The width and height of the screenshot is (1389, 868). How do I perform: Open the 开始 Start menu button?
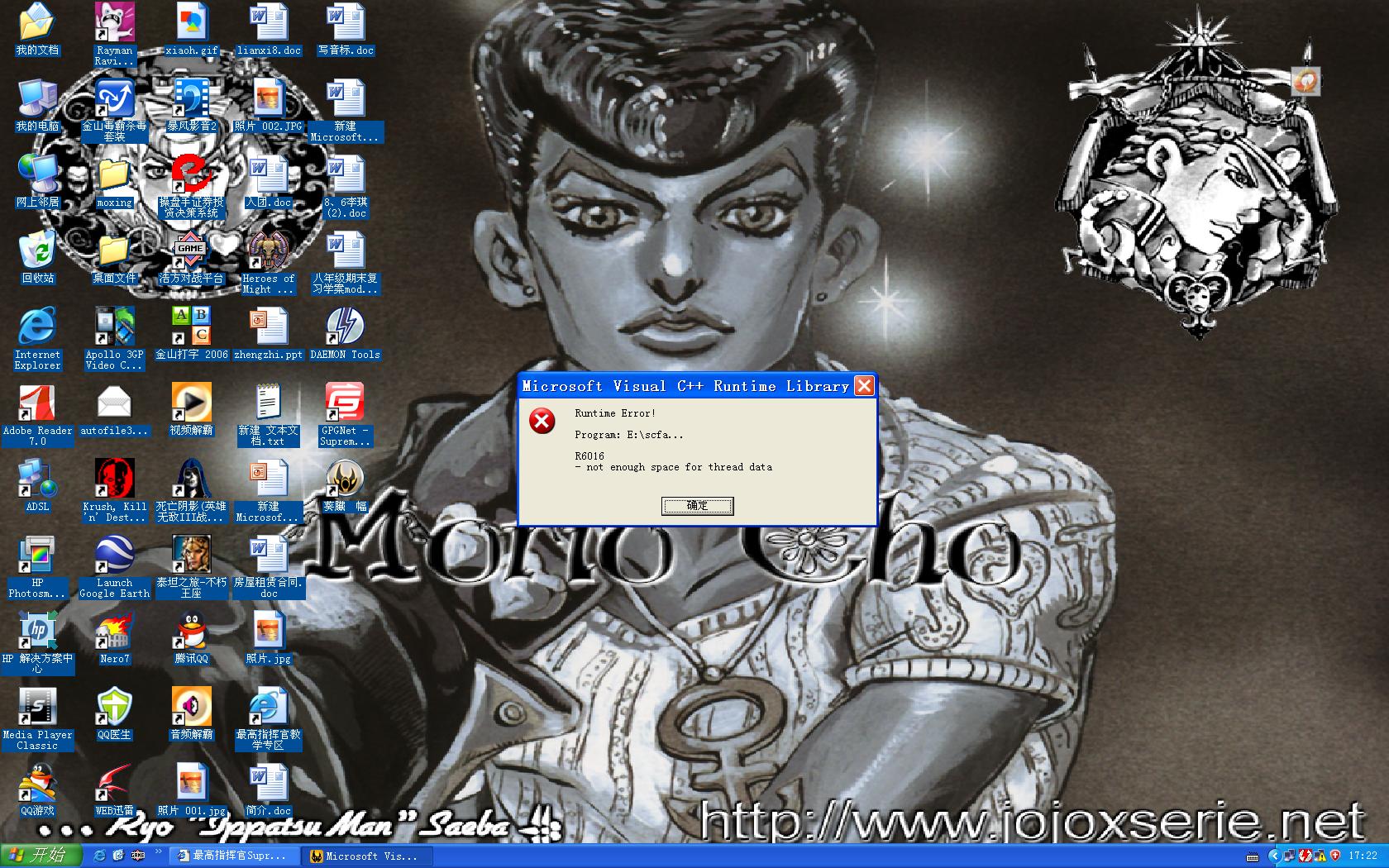click(x=41, y=856)
